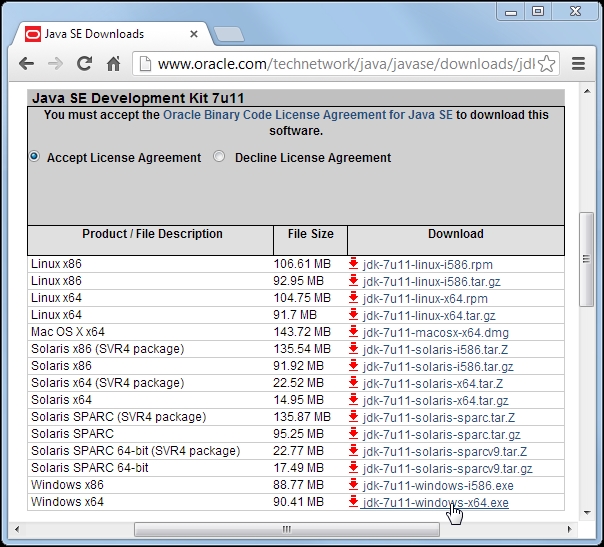Click red download arrow for solaris-x64.tar.Z
Viewport: 604px width, 547px height.
[x=353, y=383]
